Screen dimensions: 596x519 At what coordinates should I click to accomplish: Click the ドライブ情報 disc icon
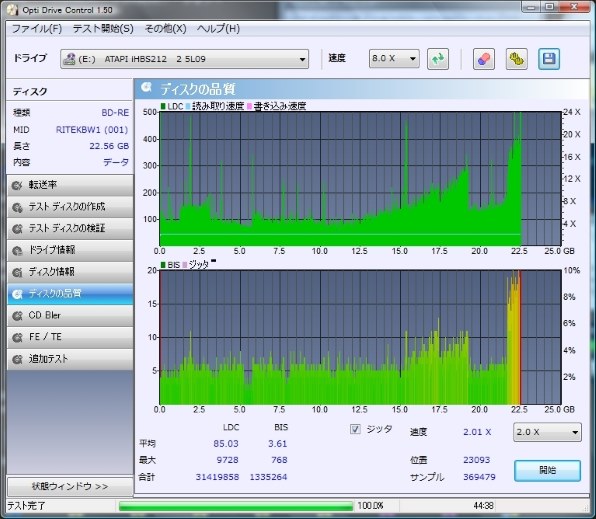click(x=17, y=251)
